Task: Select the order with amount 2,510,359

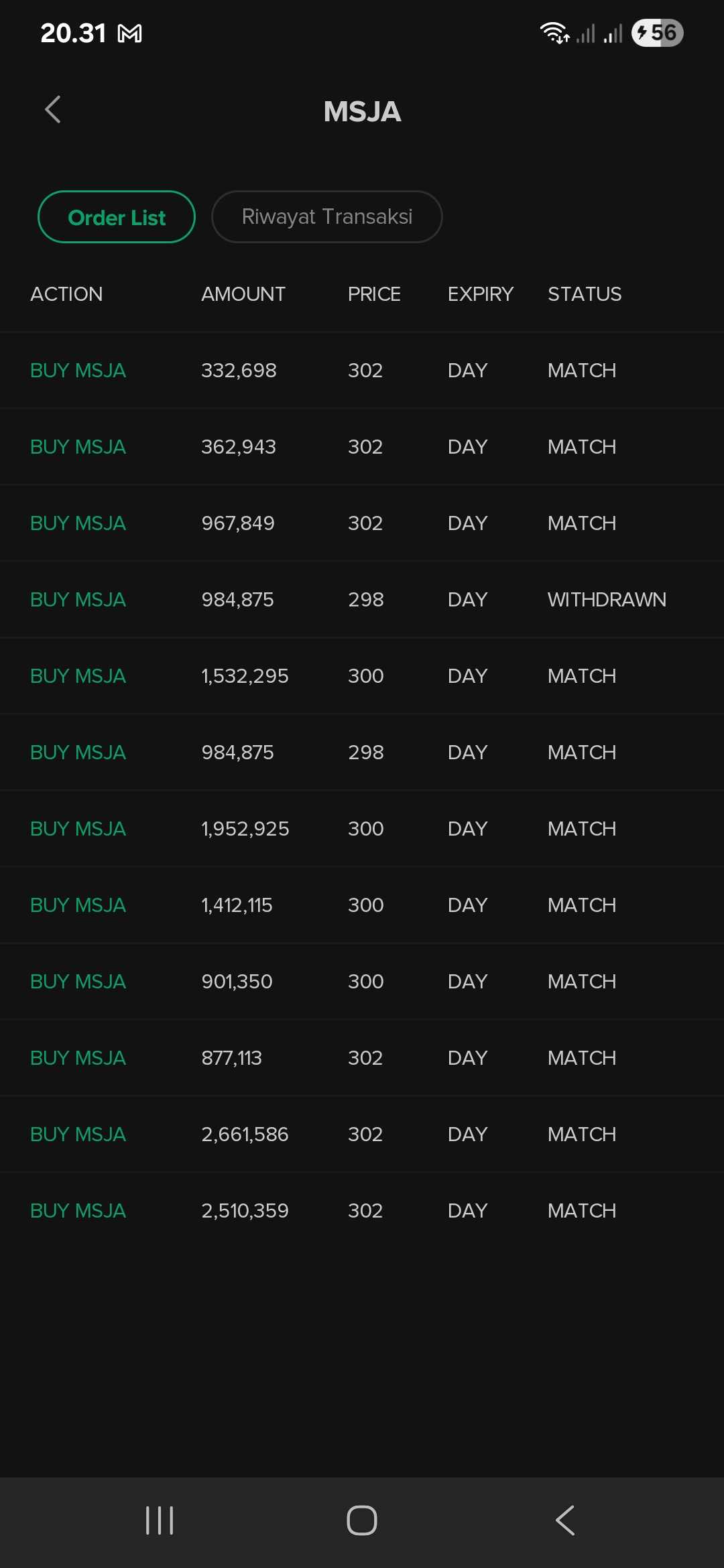Action: [362, 1211]
